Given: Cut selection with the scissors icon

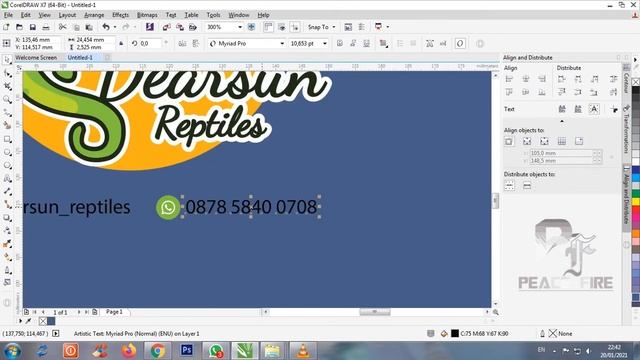Looking at the screenshot, I should coord(62,27).
